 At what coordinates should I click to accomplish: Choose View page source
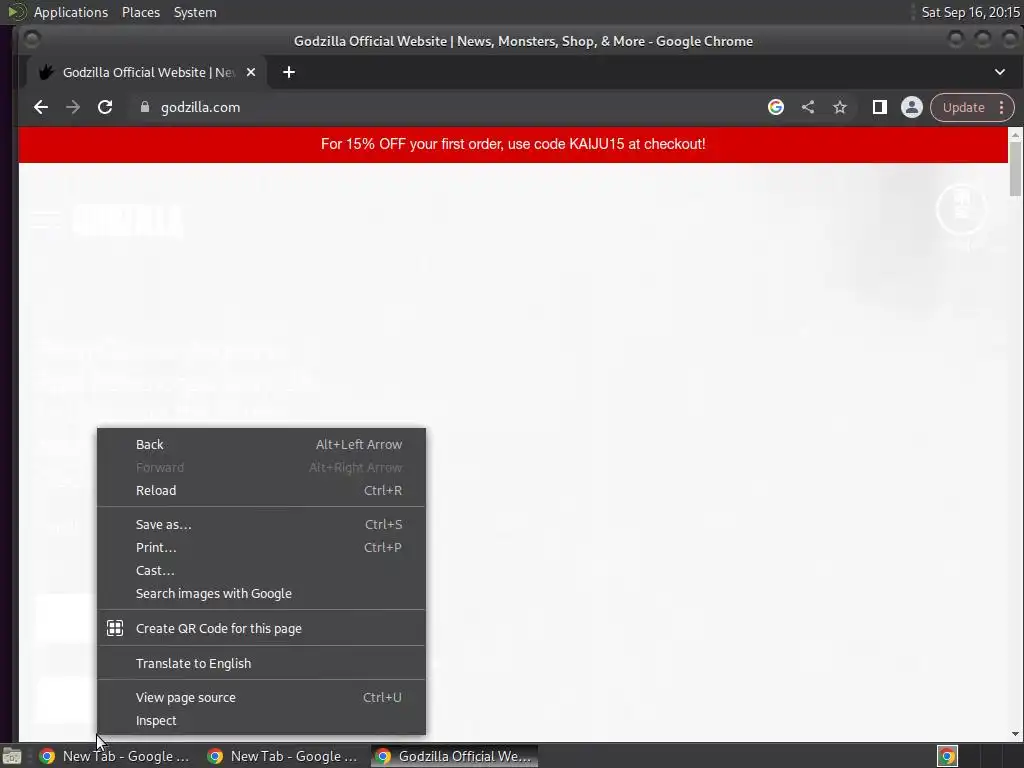coord(261,697)
